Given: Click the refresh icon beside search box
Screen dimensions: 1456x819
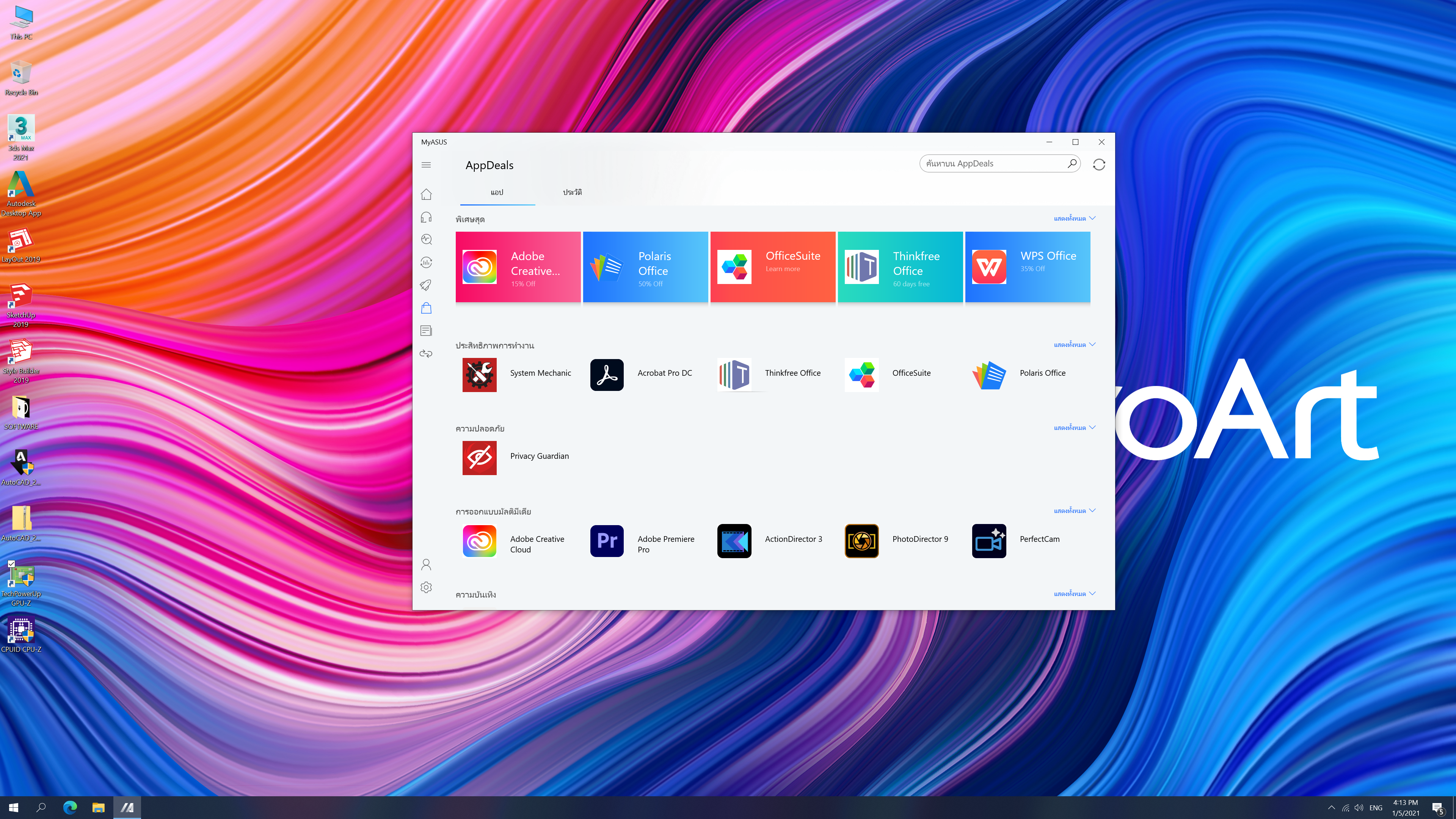Looking at the screenshot, I should (1099, 165).
